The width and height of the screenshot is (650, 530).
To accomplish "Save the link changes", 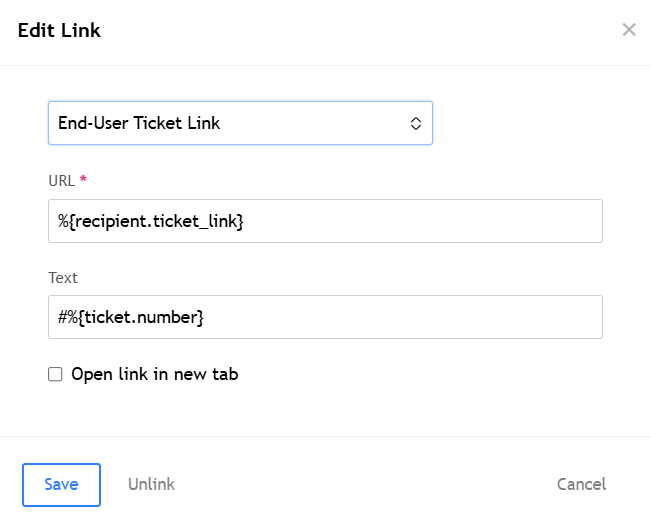I will coord(61,485).
